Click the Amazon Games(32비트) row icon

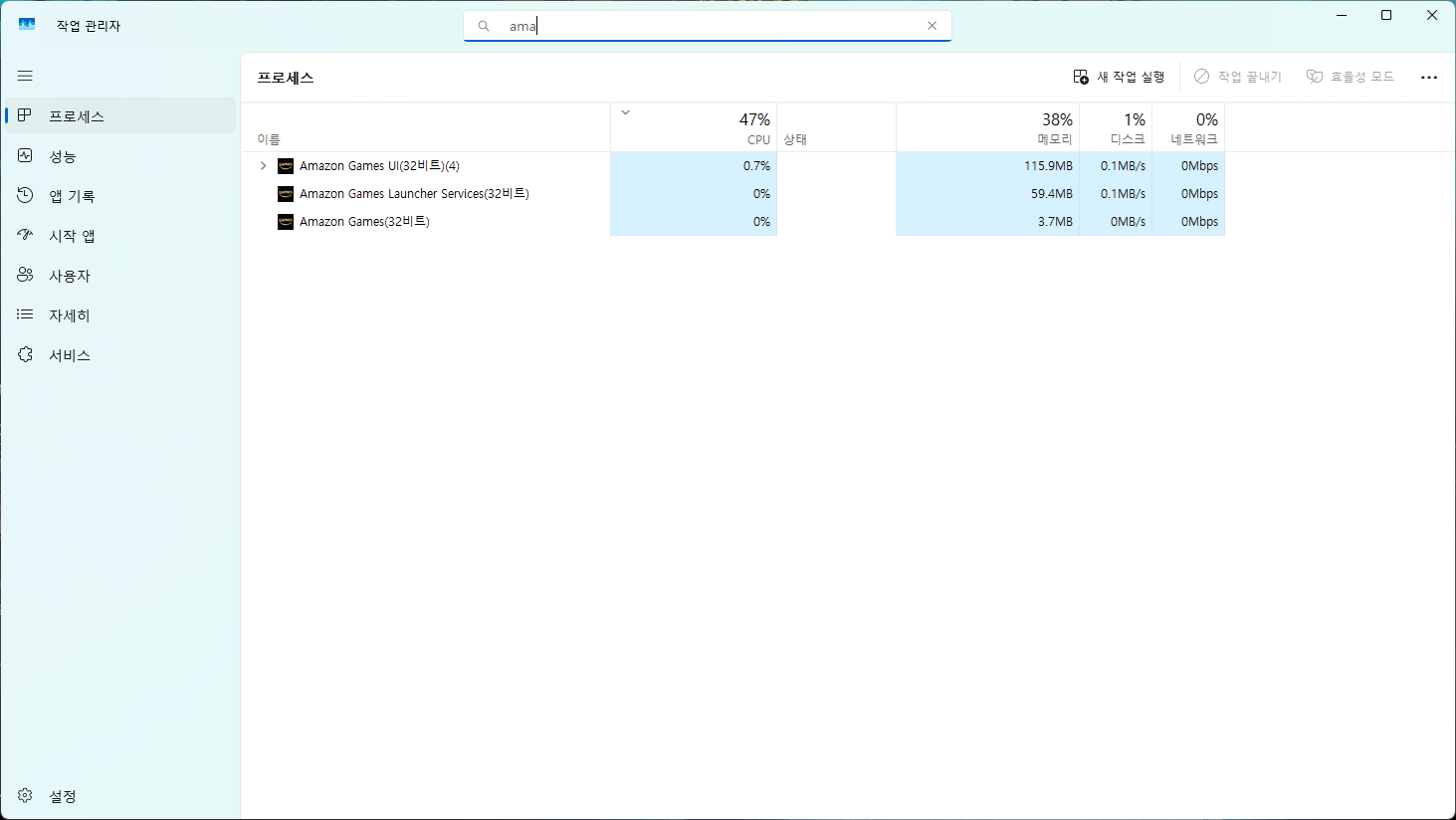286,222
